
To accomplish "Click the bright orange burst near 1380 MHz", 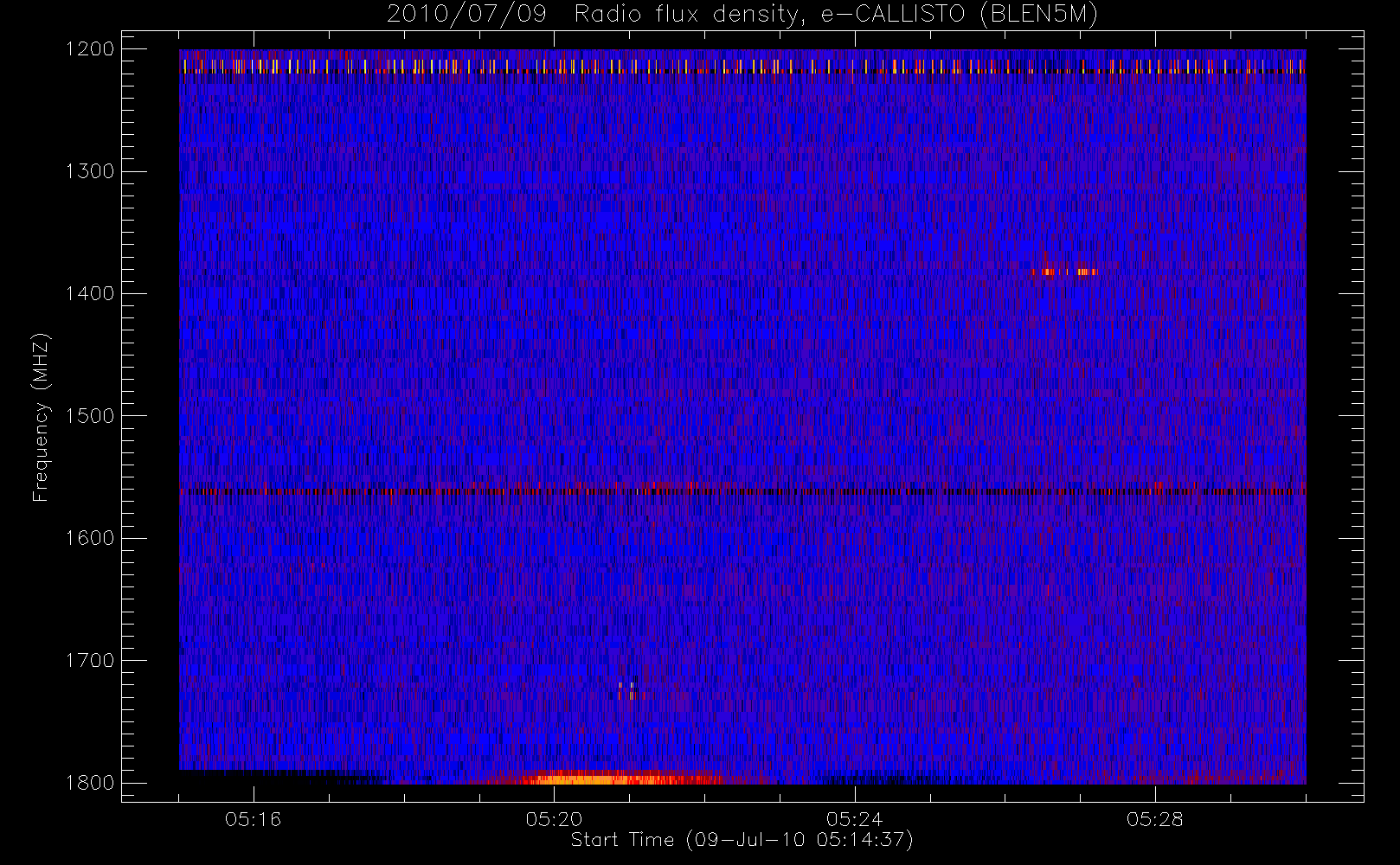I will [x=1065, y=272].
